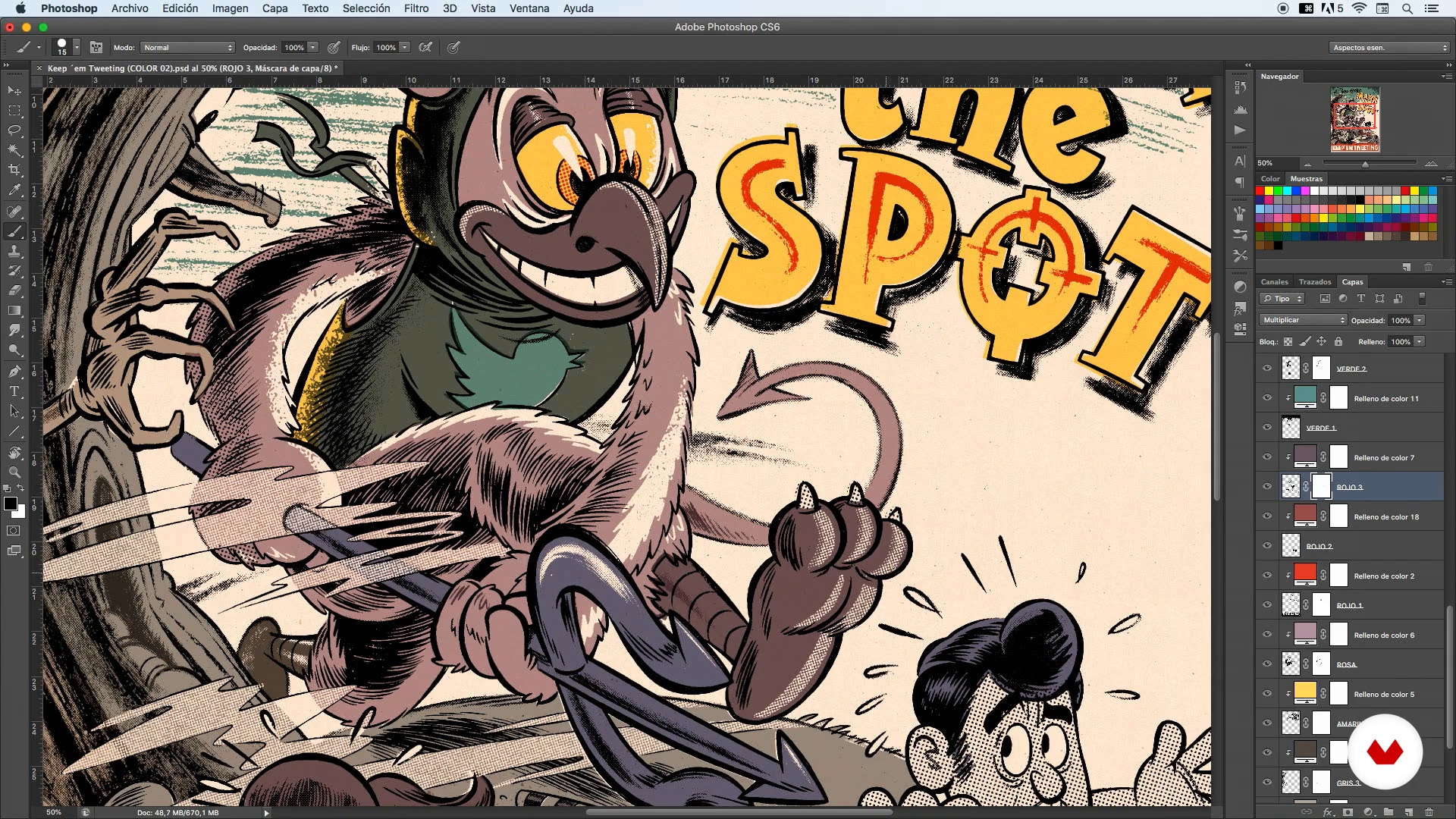Delete layer with trash icon in Capas

[1429, 811]
